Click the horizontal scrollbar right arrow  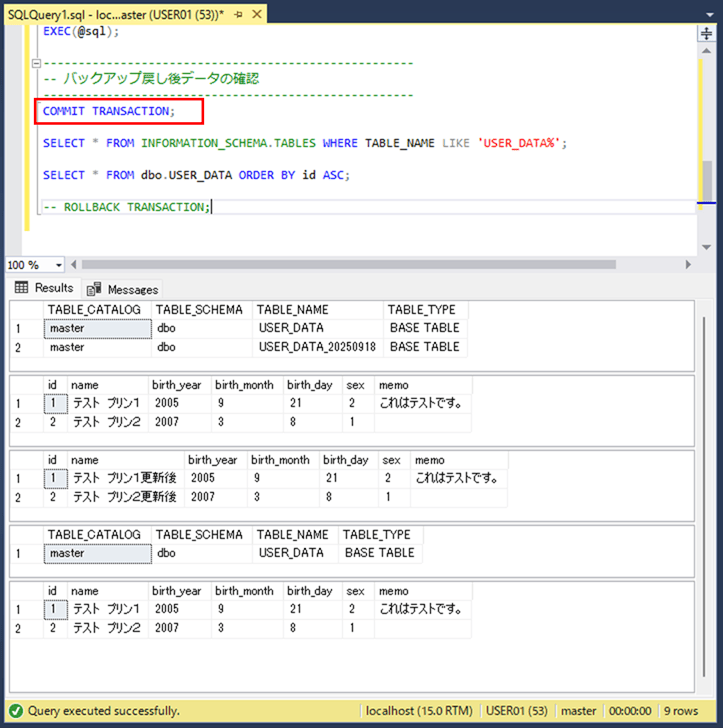pyautogui.click(x=688, y=265)
